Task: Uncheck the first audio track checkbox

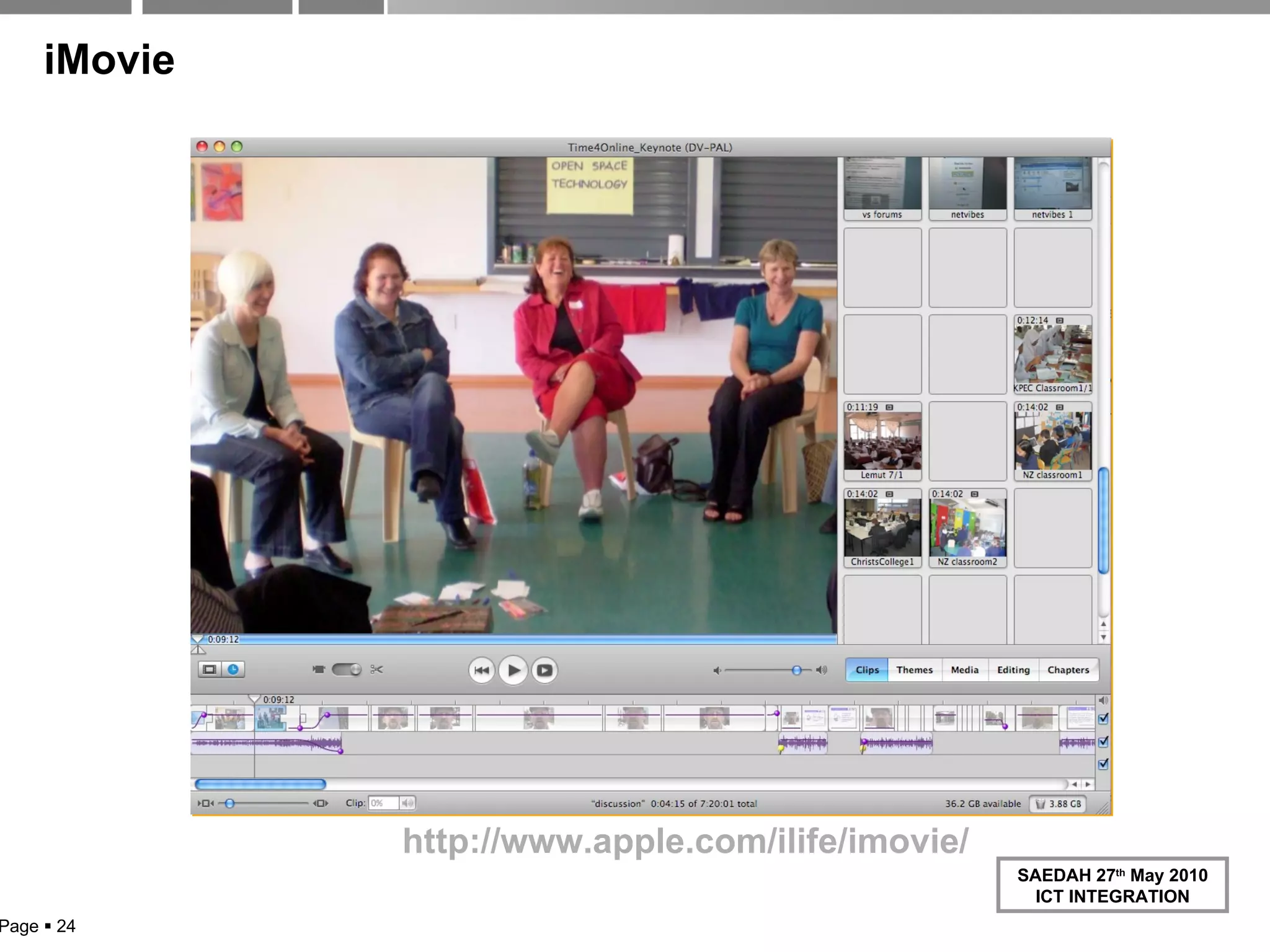Action: click(1103, 741)
